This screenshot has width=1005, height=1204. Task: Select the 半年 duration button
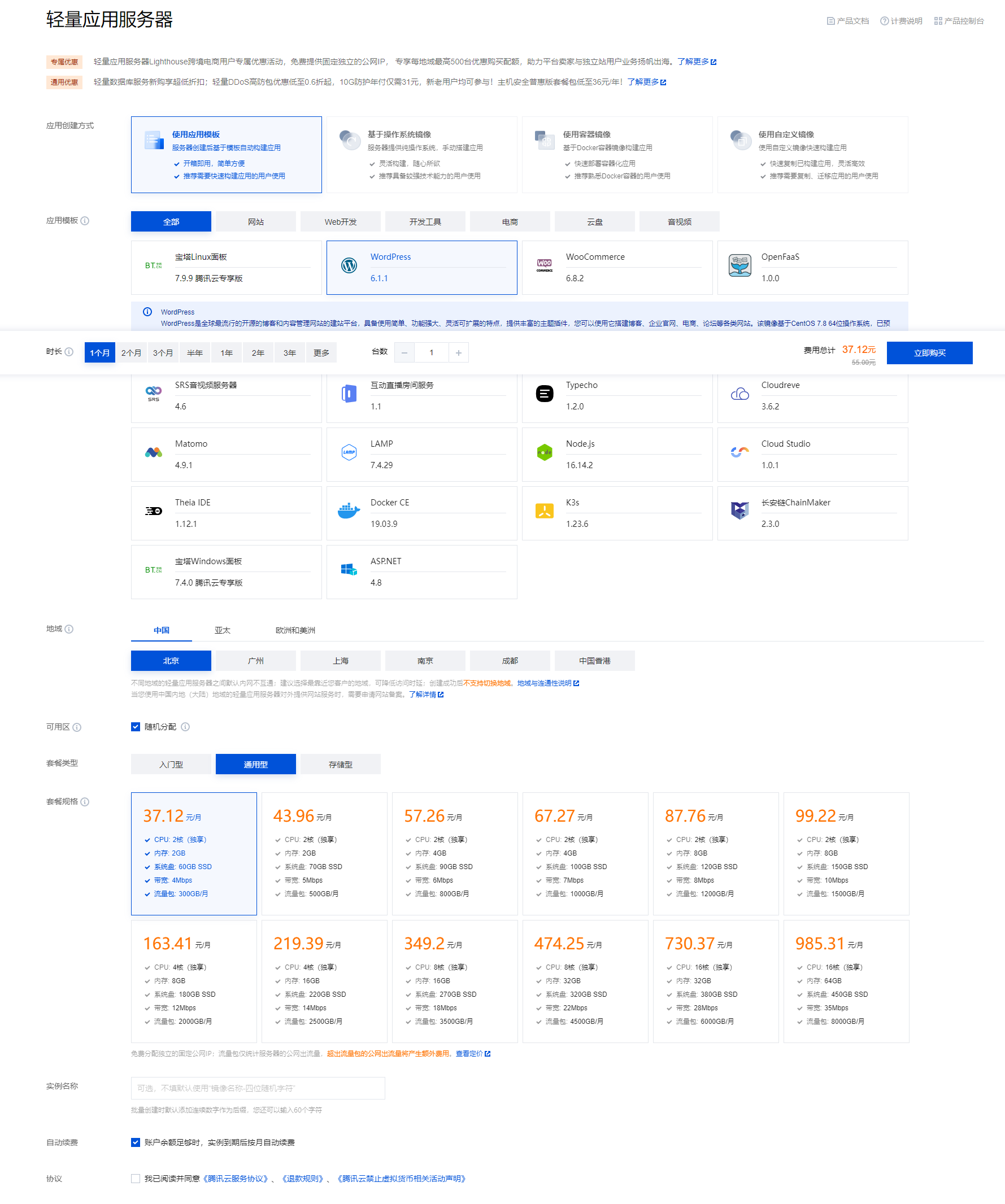[195, 352]
